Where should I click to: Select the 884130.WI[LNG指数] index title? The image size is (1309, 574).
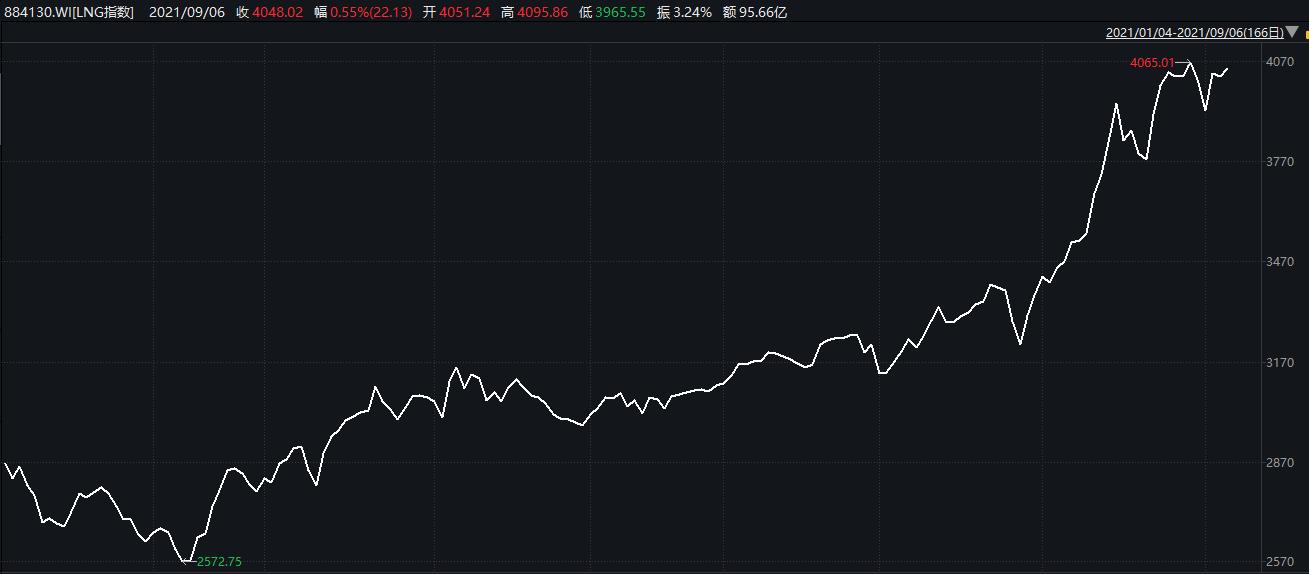pos(69,12)
